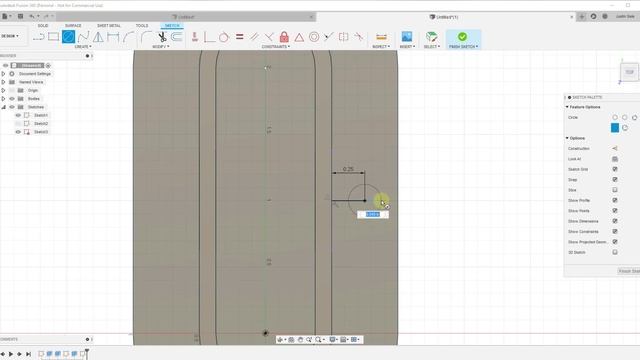640x360 pixels.
Task: Click the Save icon in top bar
Action: pyautogui.click(x=20, y=16)
